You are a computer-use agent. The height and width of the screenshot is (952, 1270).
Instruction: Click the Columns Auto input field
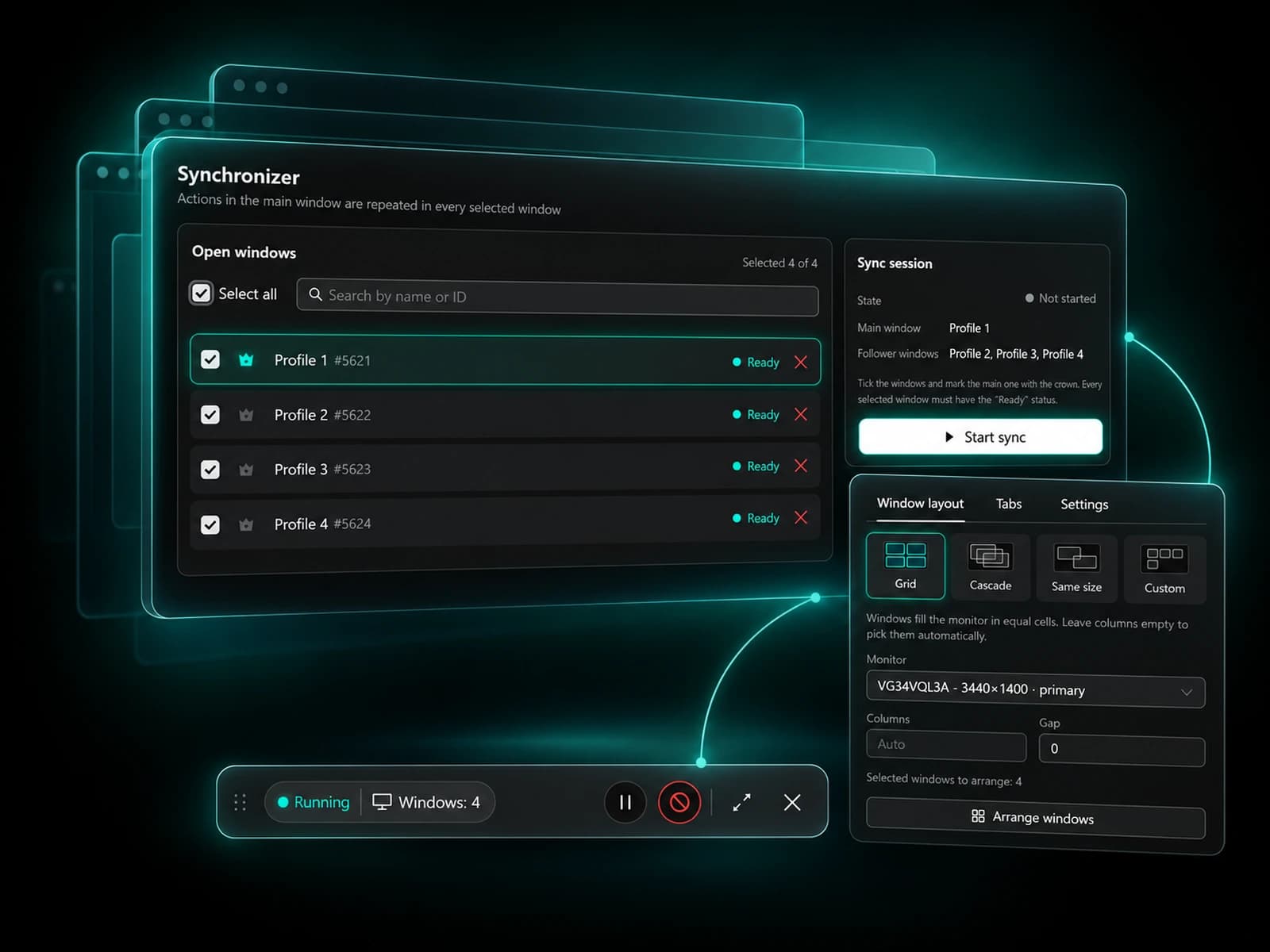pos(946,745)
